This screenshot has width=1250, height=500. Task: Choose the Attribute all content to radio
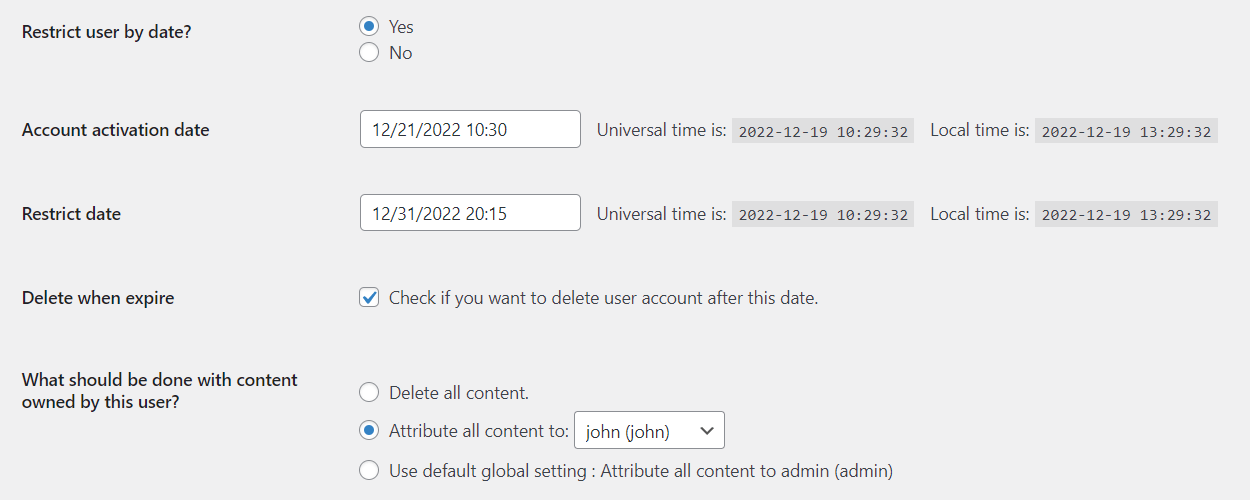[x=369, y=431]
